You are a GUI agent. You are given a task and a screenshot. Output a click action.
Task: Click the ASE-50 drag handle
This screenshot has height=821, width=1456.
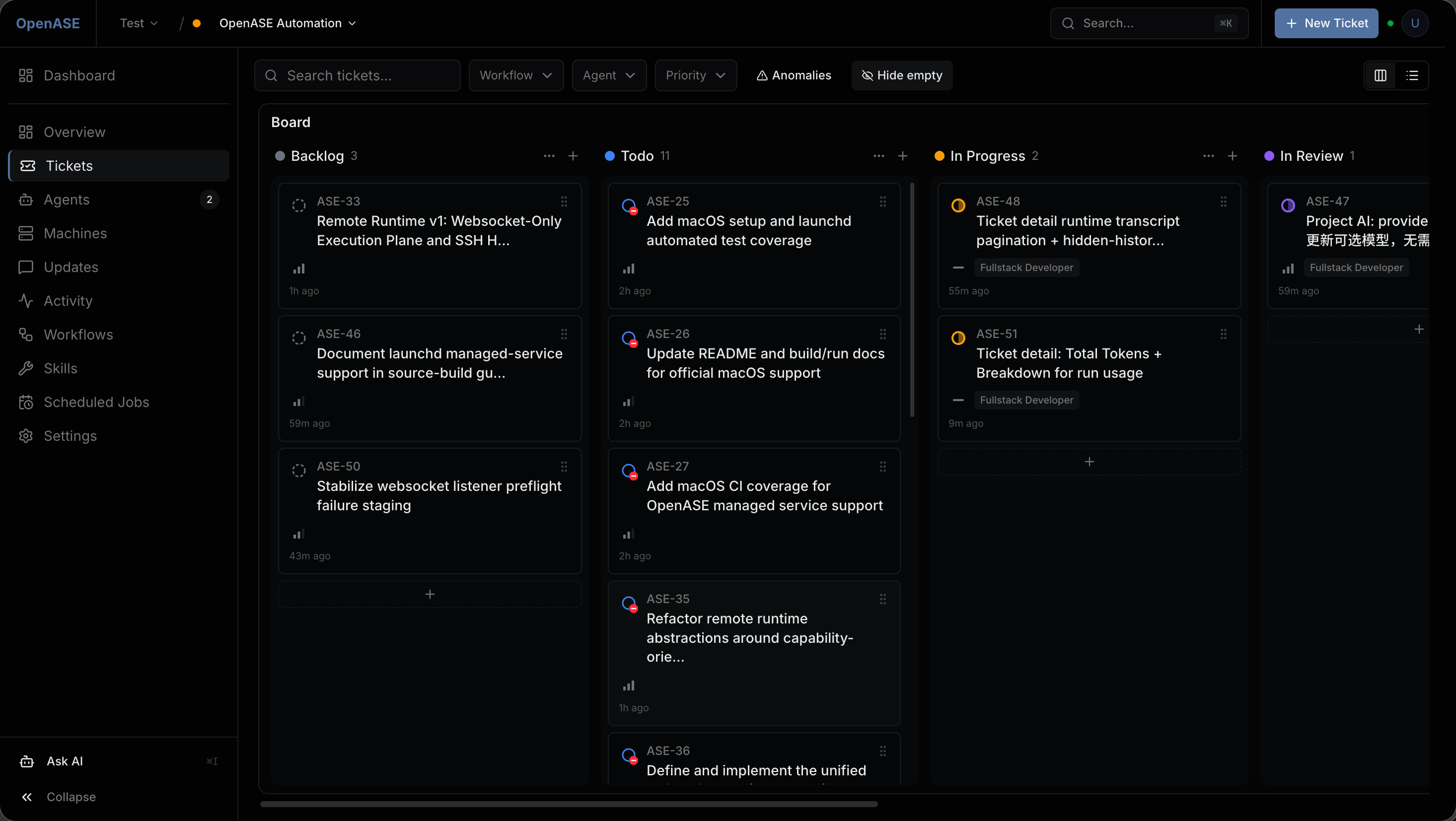click(x=564, y=467)
